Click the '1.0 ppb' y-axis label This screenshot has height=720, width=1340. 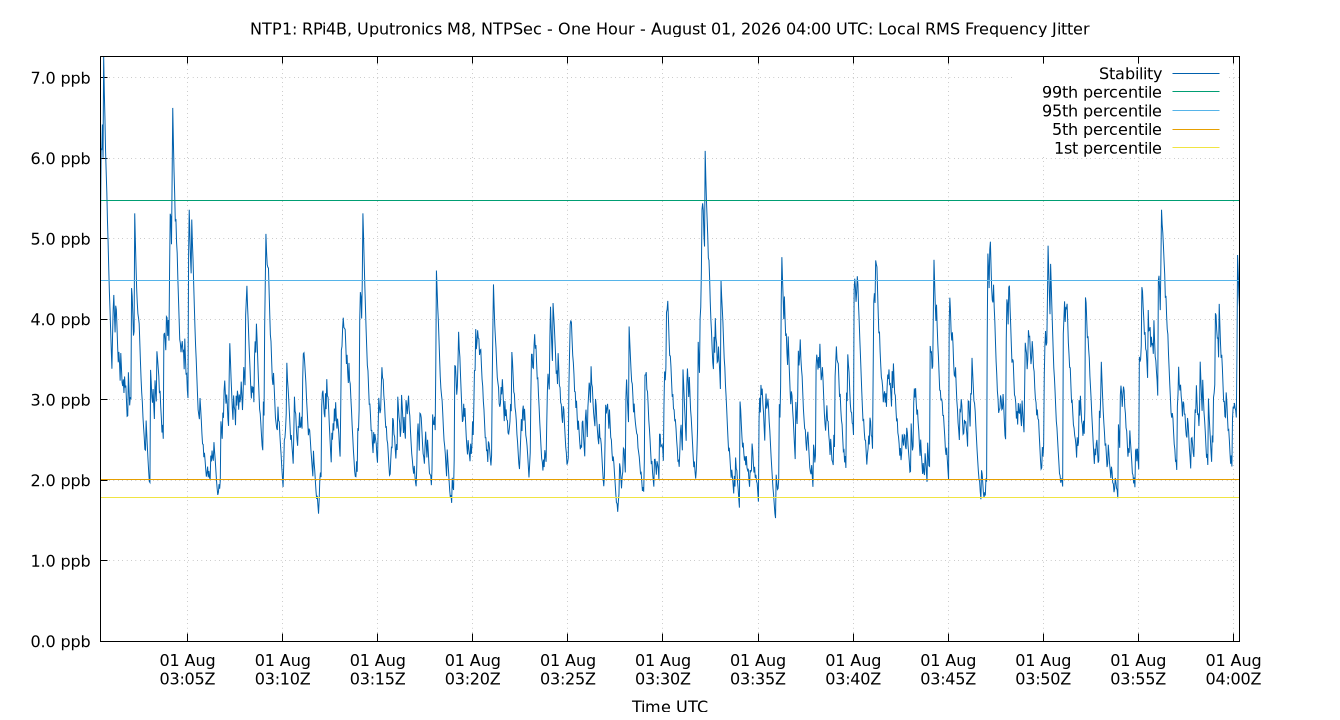pyautogui.click(x=62, y=561)
